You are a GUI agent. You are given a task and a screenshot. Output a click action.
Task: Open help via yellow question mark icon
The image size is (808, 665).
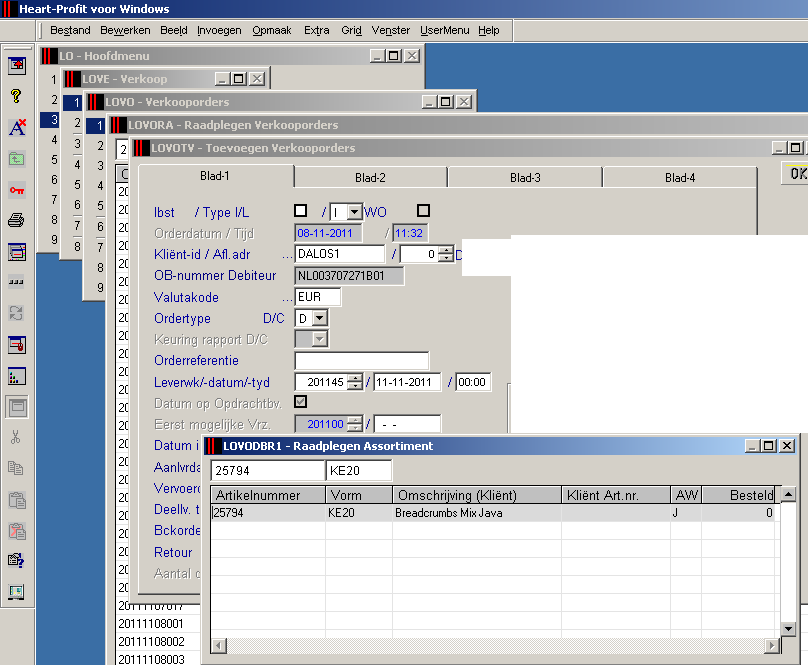click(x=16, y=96)
